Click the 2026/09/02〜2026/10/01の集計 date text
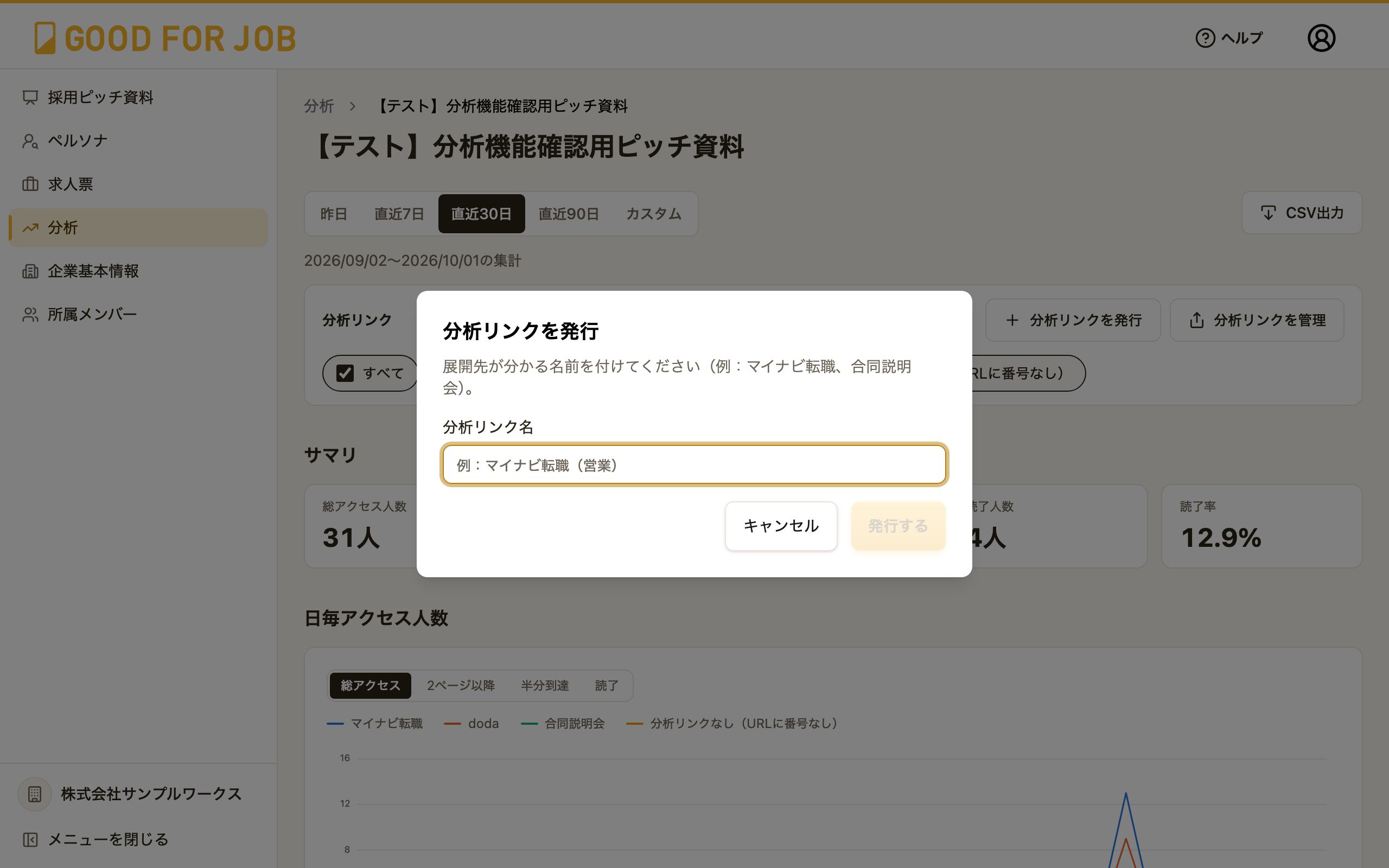This screenshot has width=1389, height=868. pyautogui.click(x=412, y=260)
